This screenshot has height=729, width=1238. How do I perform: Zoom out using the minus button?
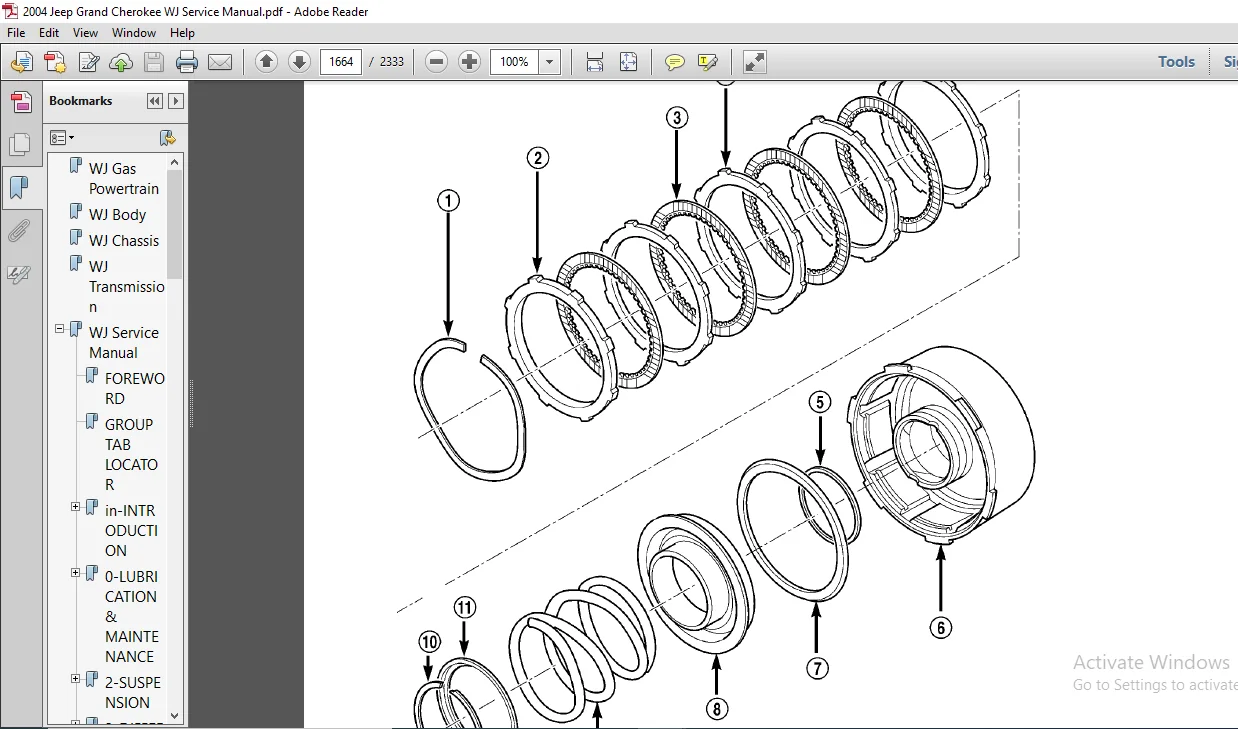(x=436, y=61)
